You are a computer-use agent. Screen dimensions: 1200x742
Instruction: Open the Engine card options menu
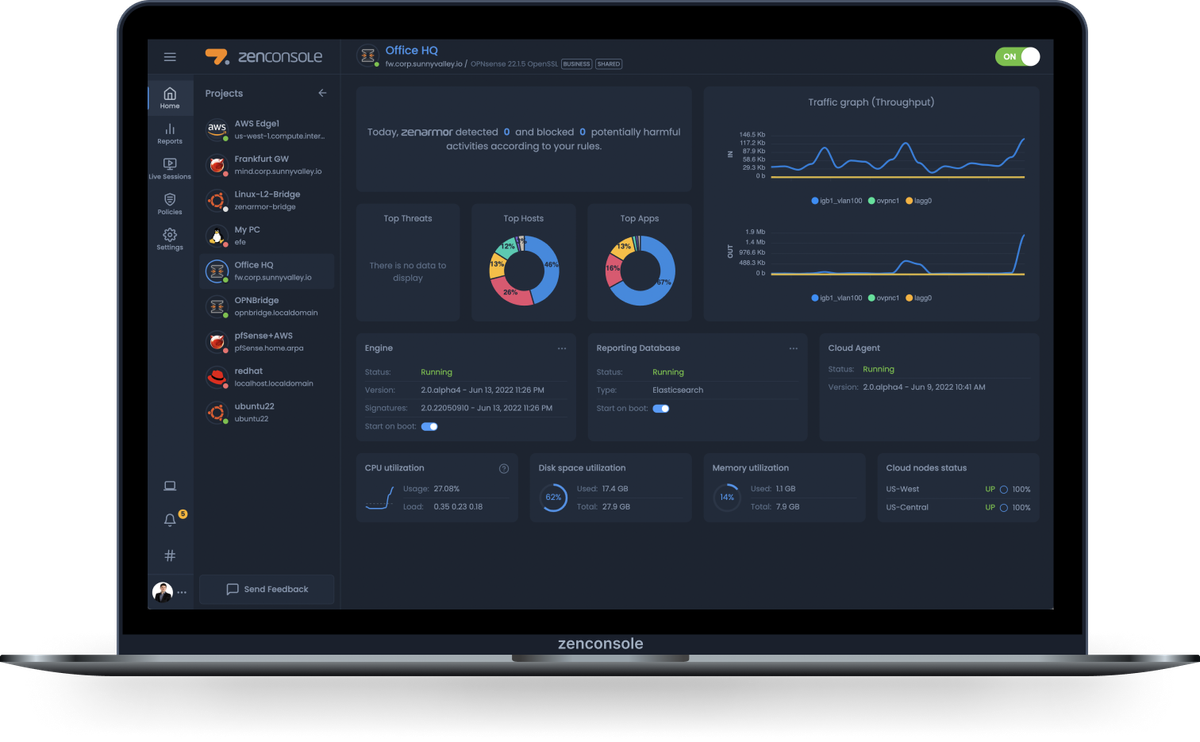(562, 348)
